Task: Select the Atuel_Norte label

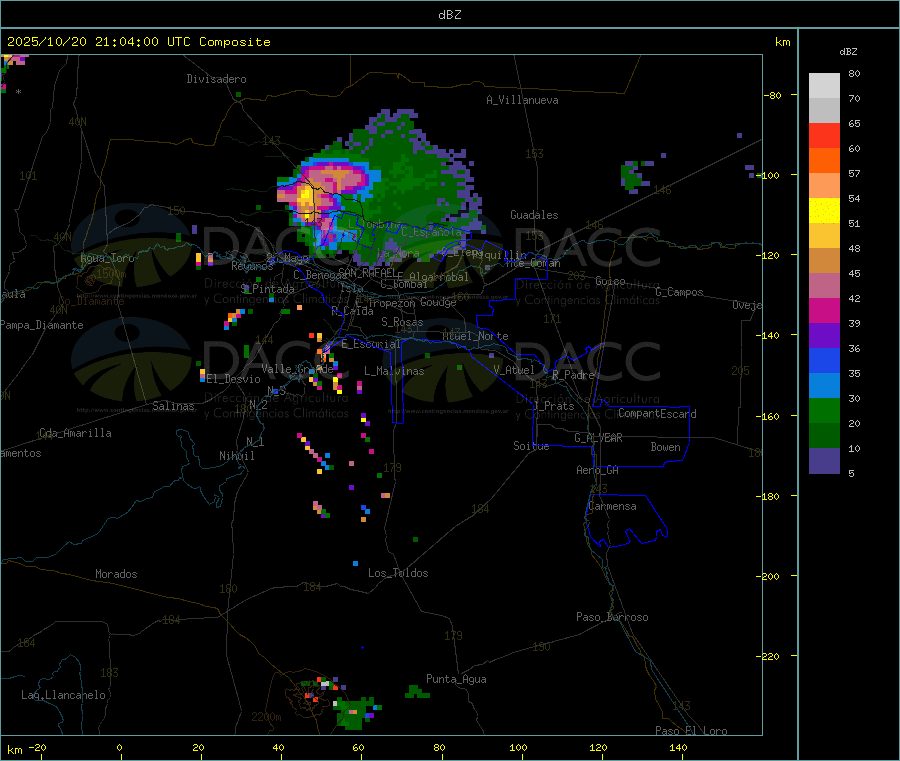Action: pyautogui.click(x=475, y=336)
